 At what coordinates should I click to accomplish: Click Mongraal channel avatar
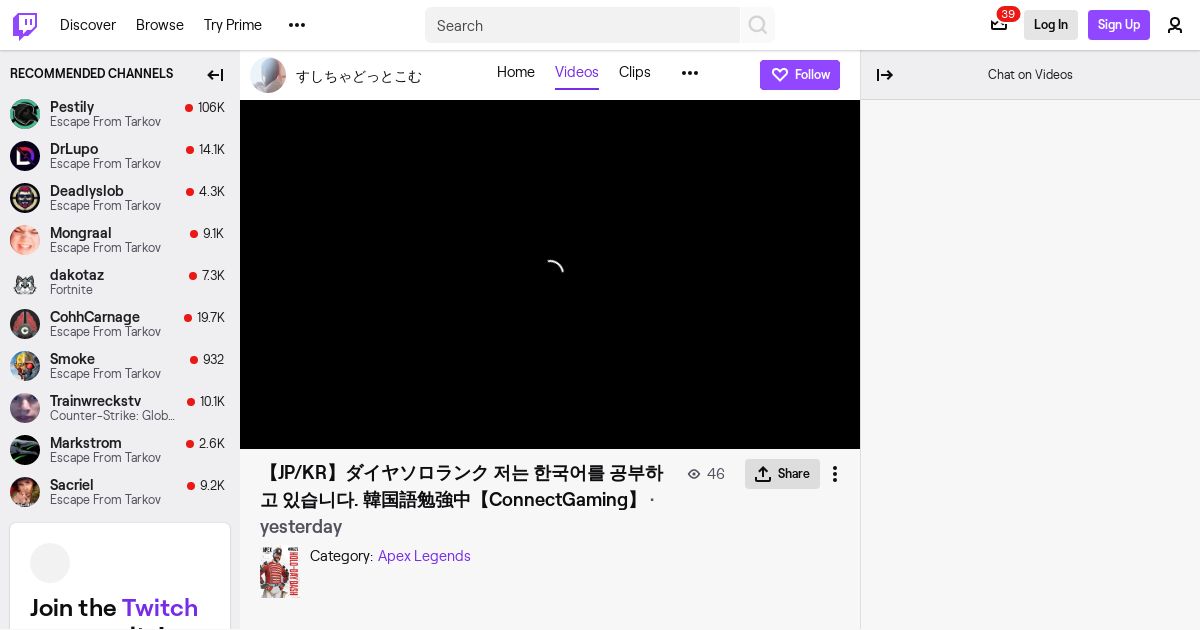(x=25, y=240)
